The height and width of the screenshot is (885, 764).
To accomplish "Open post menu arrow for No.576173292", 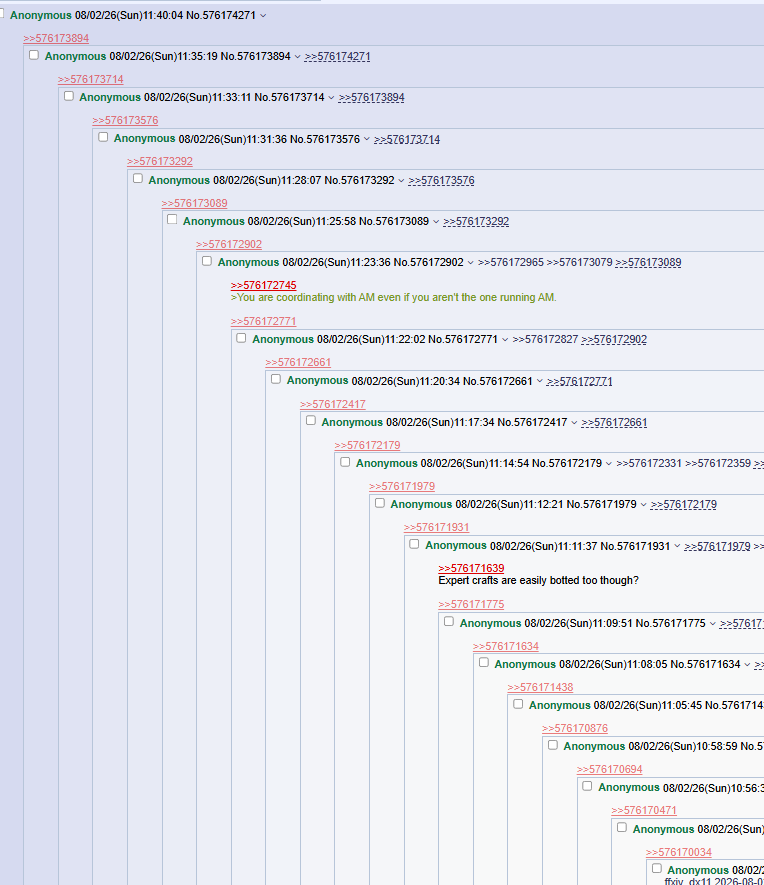I will [401, 181].
